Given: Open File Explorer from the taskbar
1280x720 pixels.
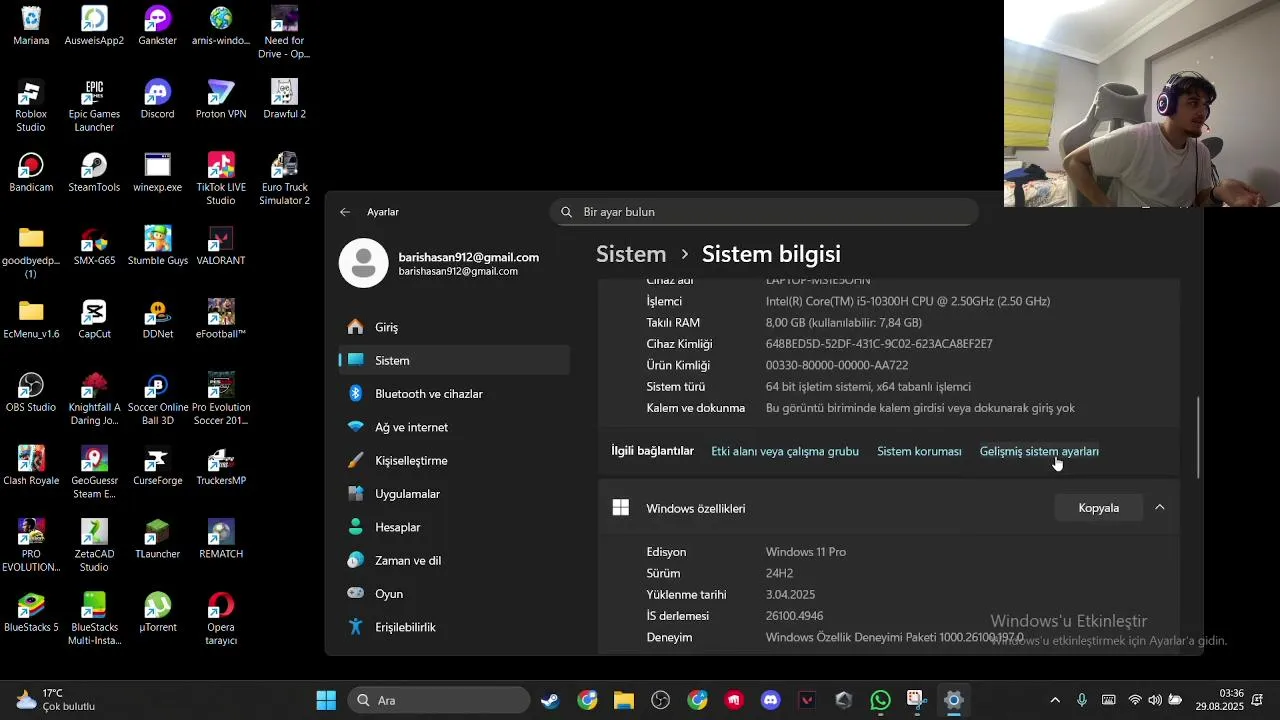Looking at the screenshot, I should tap(624, 700).
